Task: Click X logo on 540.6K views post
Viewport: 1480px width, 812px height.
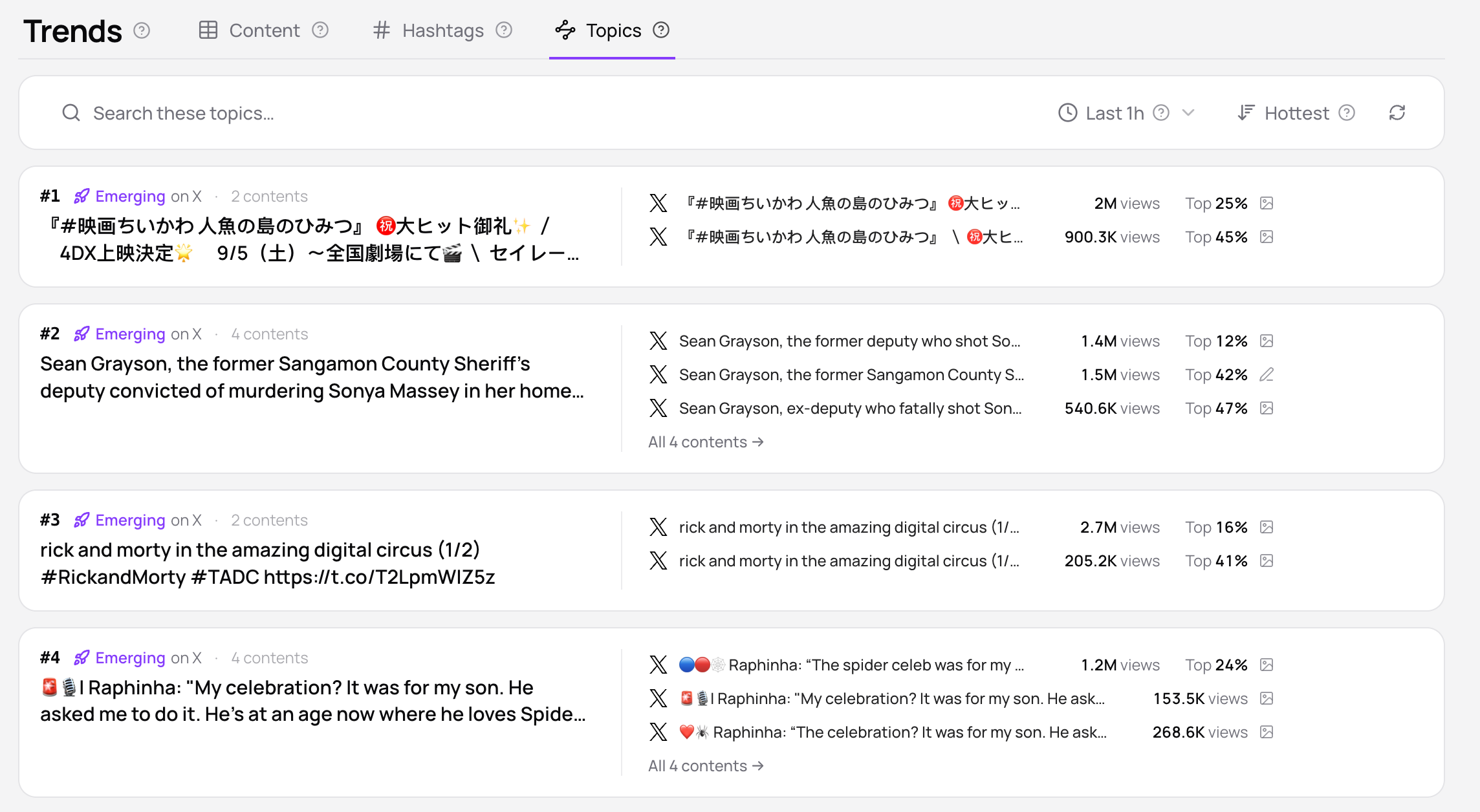Action: [x=658, y=408]
